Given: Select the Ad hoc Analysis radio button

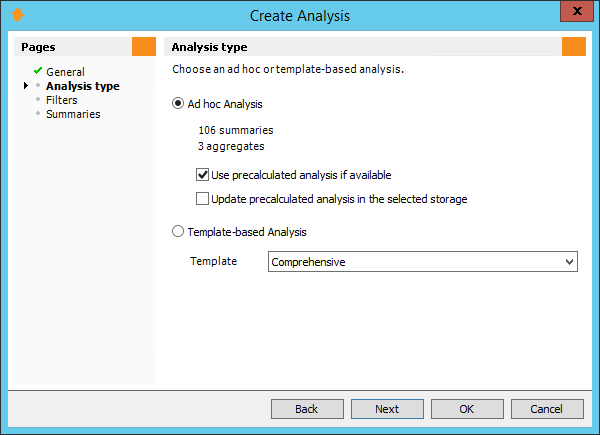Looking at the screenshot, I should tap(178, 103).
